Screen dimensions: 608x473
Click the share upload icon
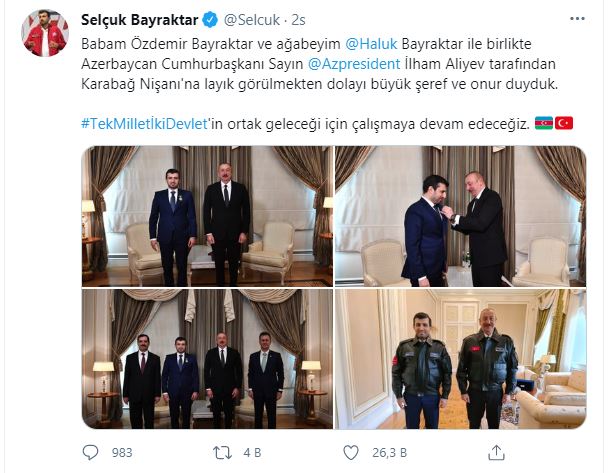click(x=496, y=452)
